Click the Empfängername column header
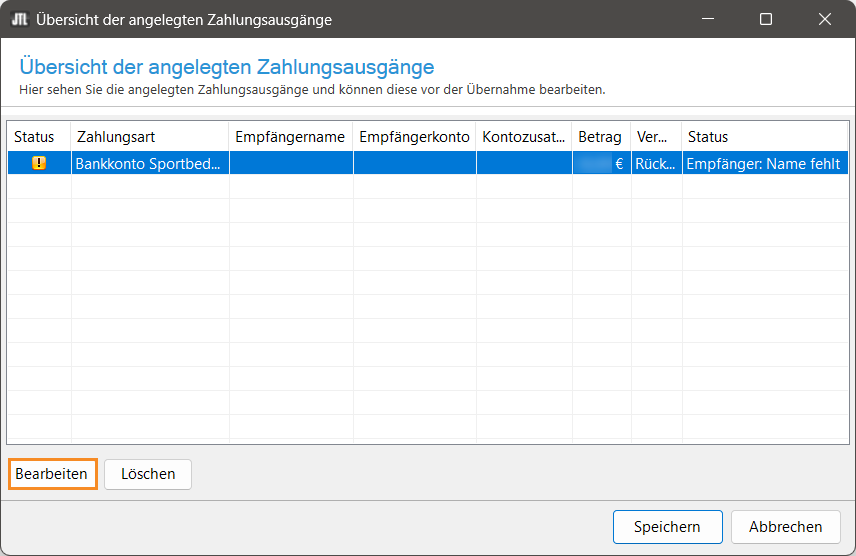856x556 pixels. click(x=290, y=137)
